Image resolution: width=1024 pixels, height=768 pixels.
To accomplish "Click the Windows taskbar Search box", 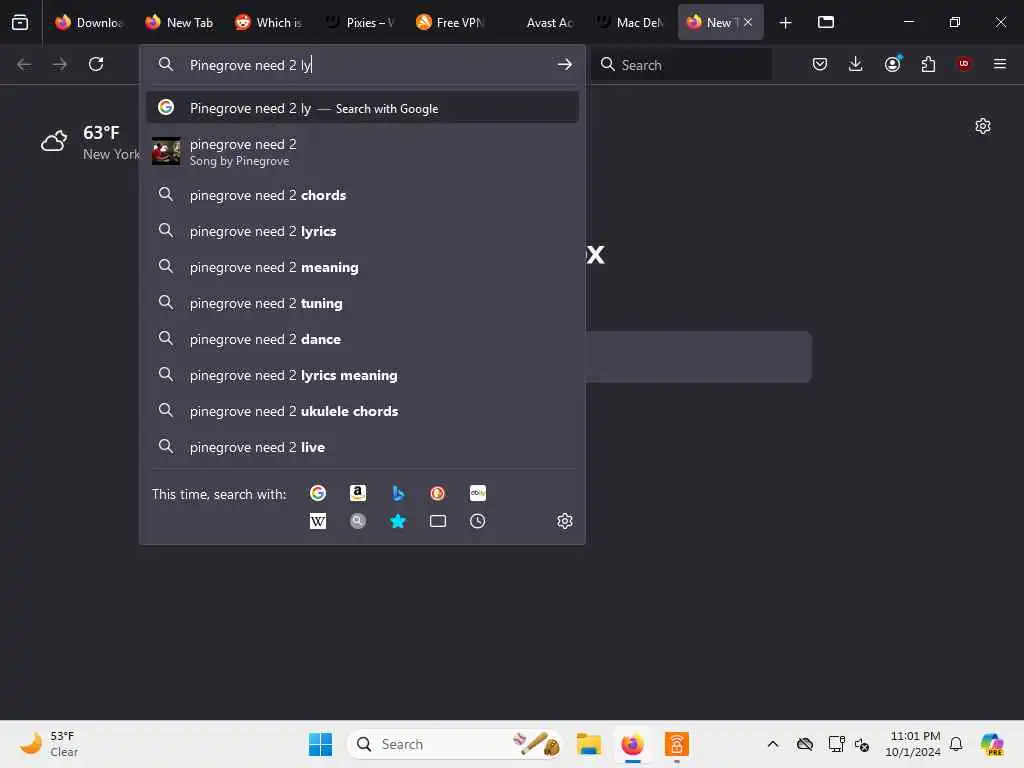I will [455, 744].
